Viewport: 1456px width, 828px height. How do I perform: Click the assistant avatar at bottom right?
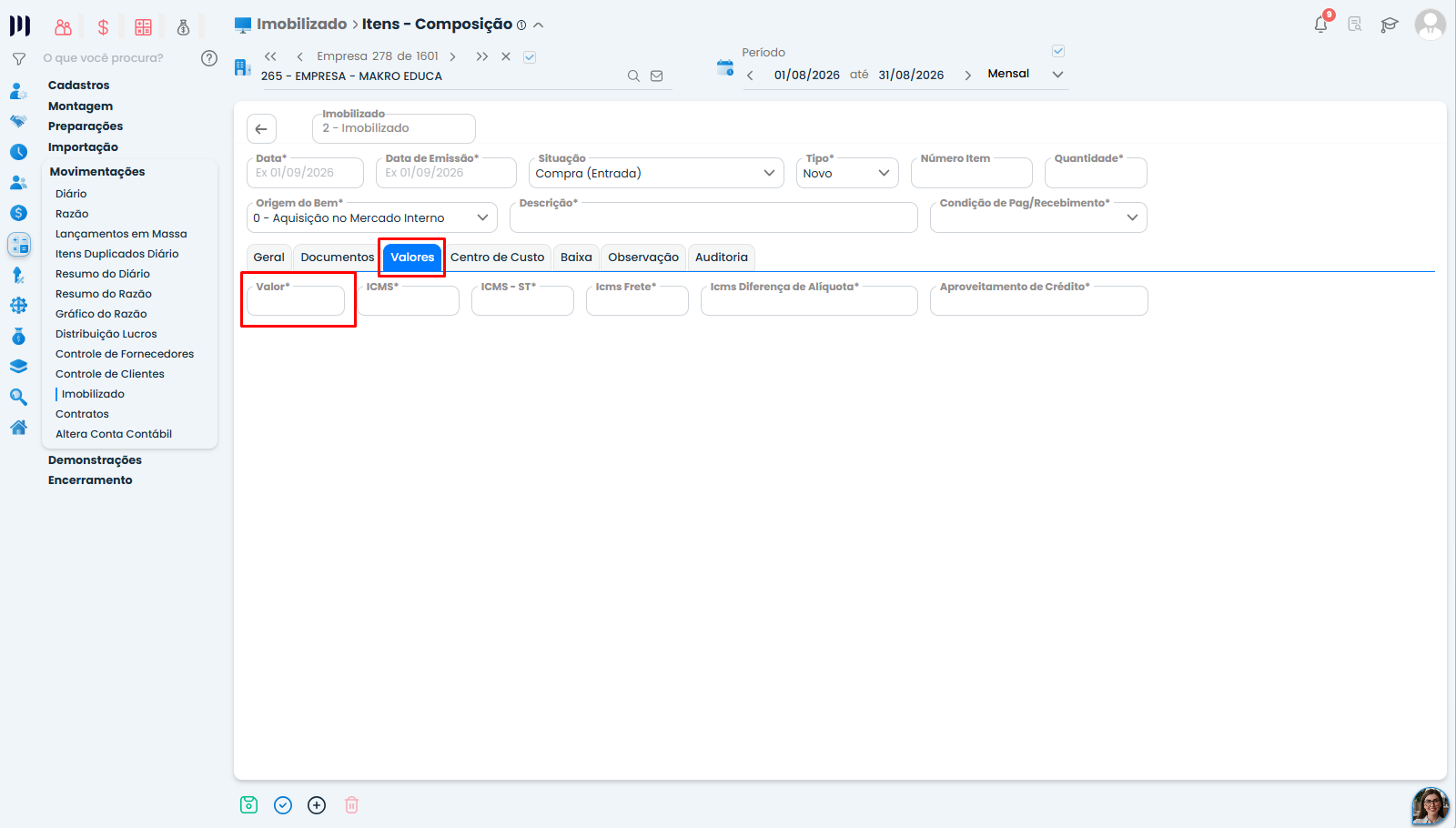1430,806
